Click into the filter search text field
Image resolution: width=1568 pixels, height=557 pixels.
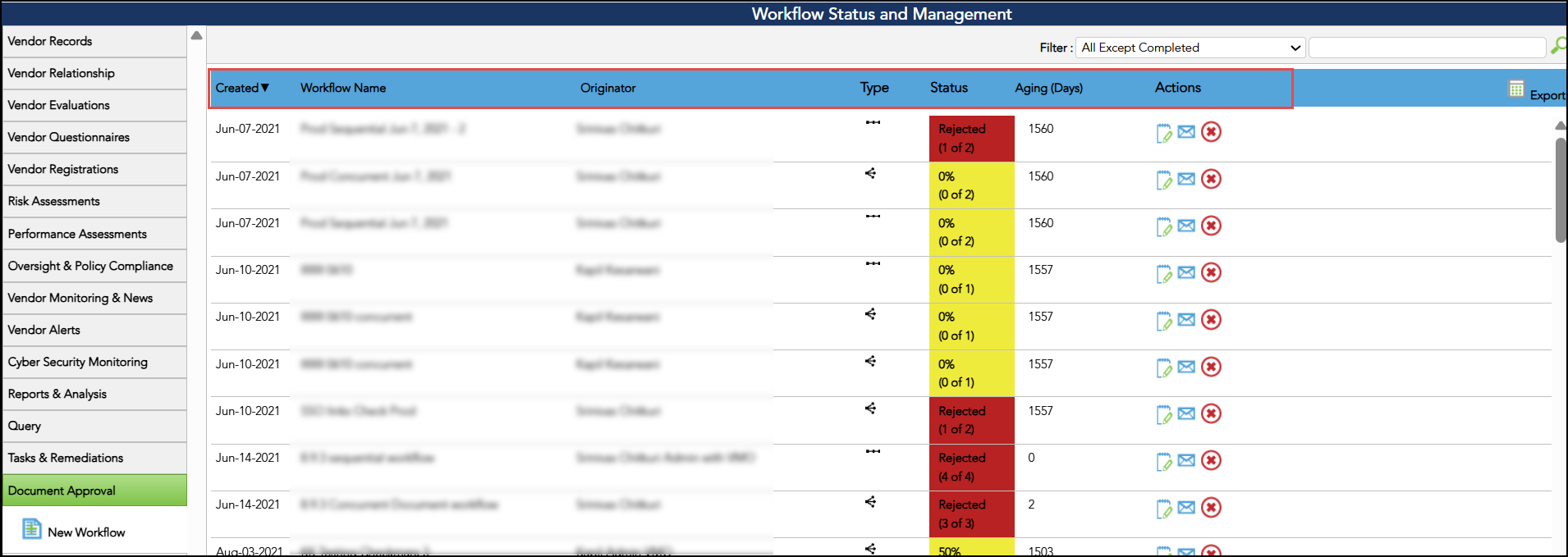tap(1427, 48)
